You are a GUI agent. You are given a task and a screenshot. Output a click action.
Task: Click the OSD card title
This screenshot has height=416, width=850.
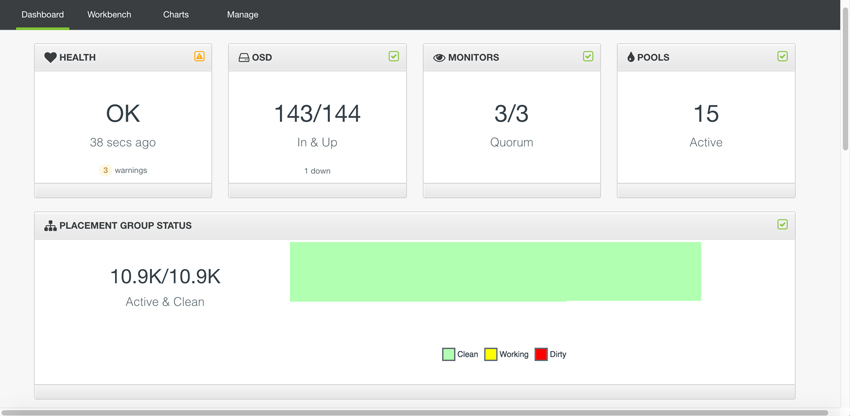(x=262, y=57)
